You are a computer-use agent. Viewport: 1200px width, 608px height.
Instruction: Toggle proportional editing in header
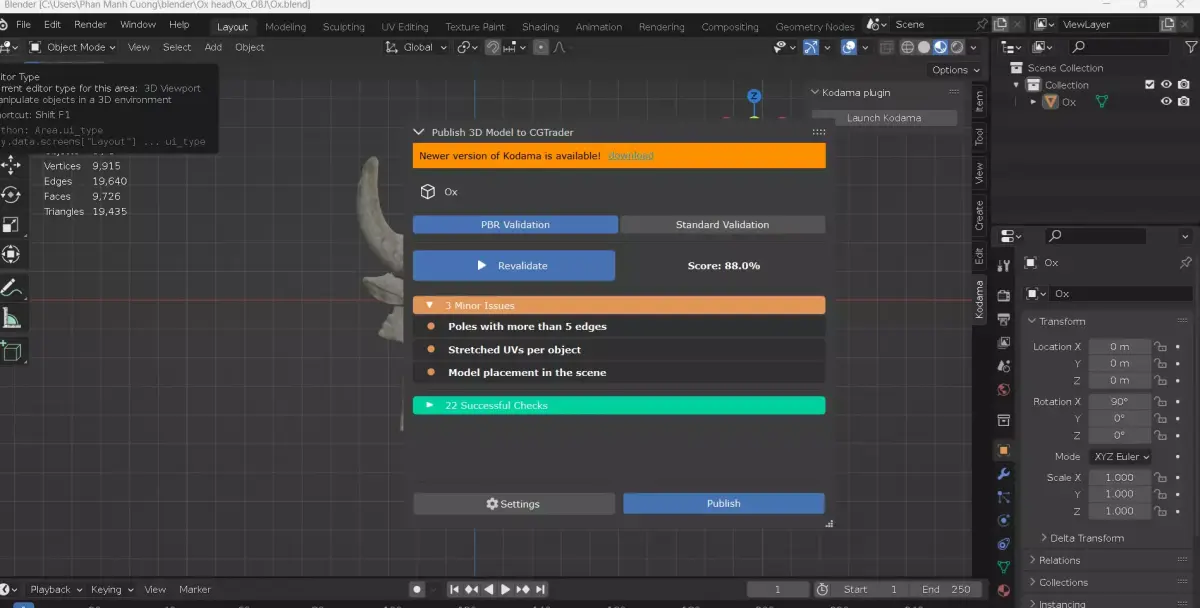[540, 47]
